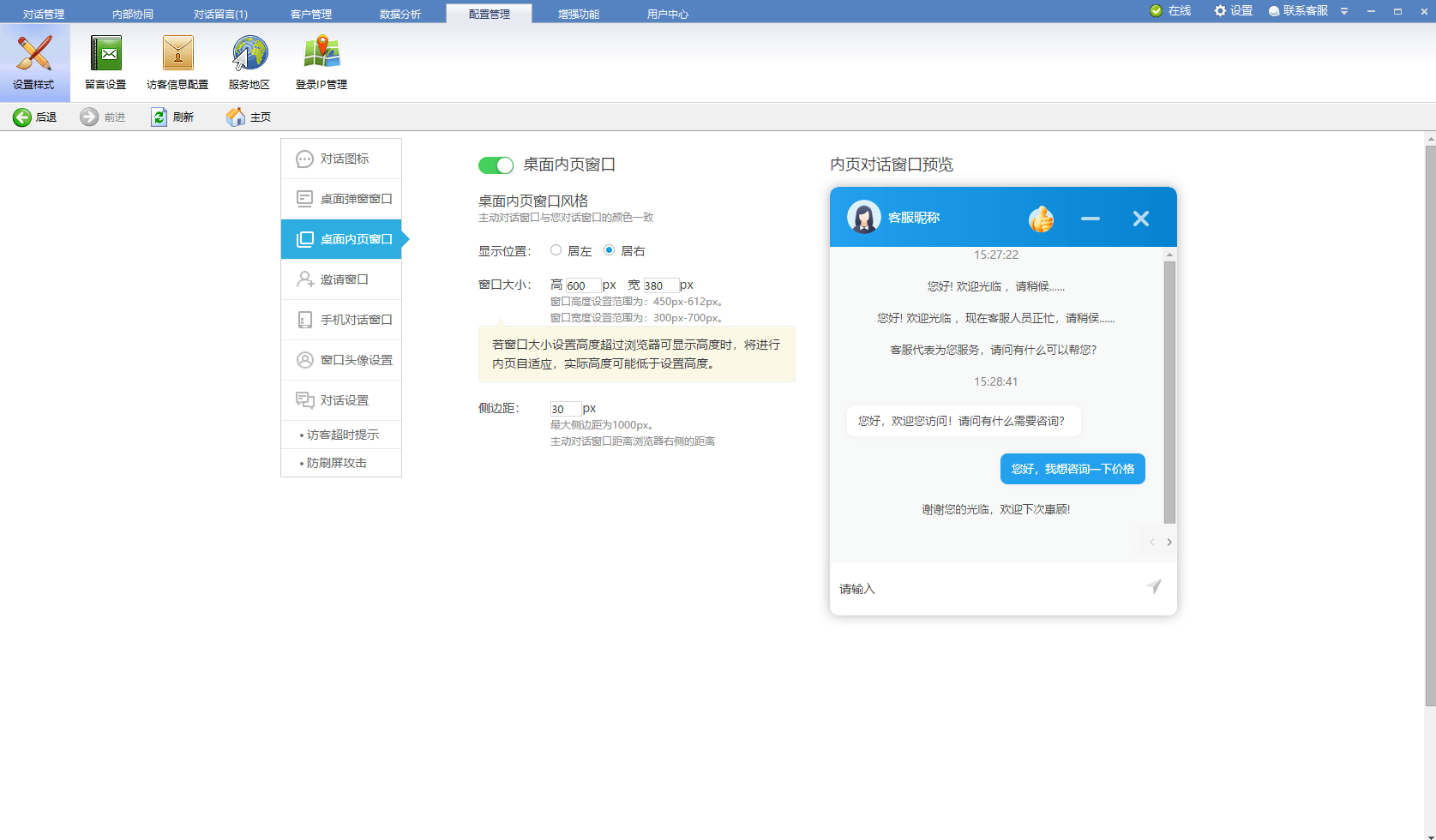Go to 主页 home icon
The height and width of the screenshot is (840, 1436).
click(x=236, y=117)
